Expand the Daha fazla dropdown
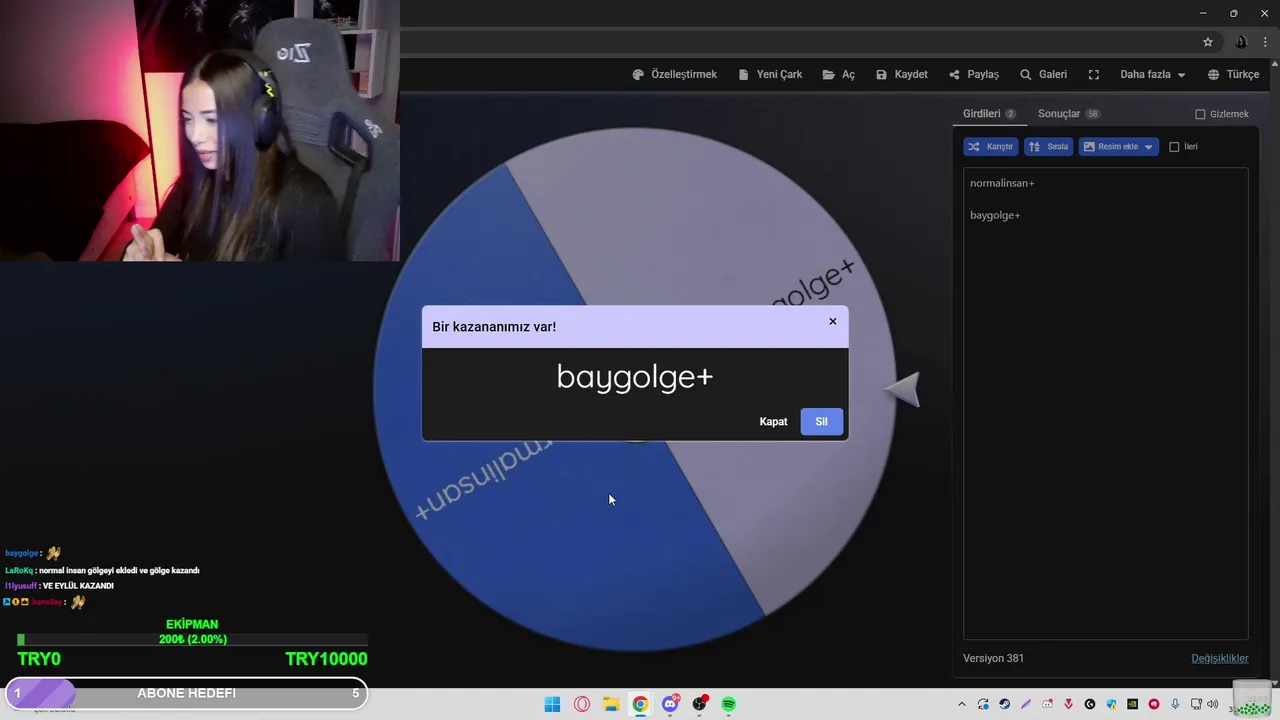 pos(1152,75)
